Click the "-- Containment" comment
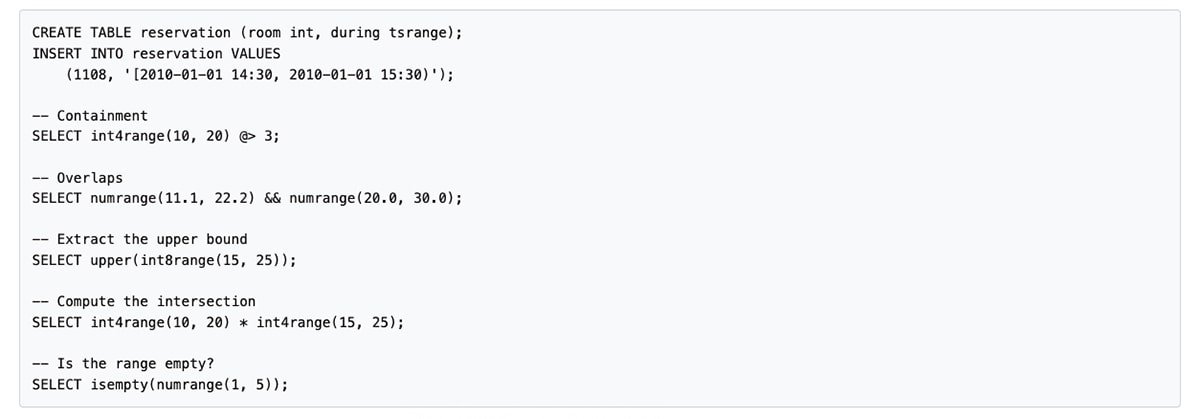1200x419 pixels. (x=90, y=116)
